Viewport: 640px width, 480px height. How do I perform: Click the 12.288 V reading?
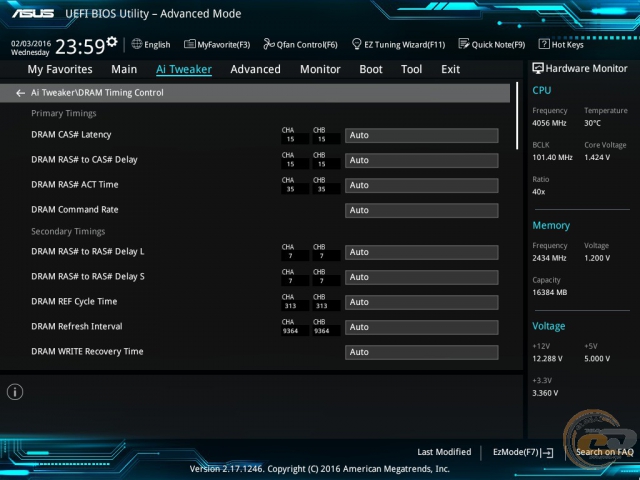click(547, 359)
